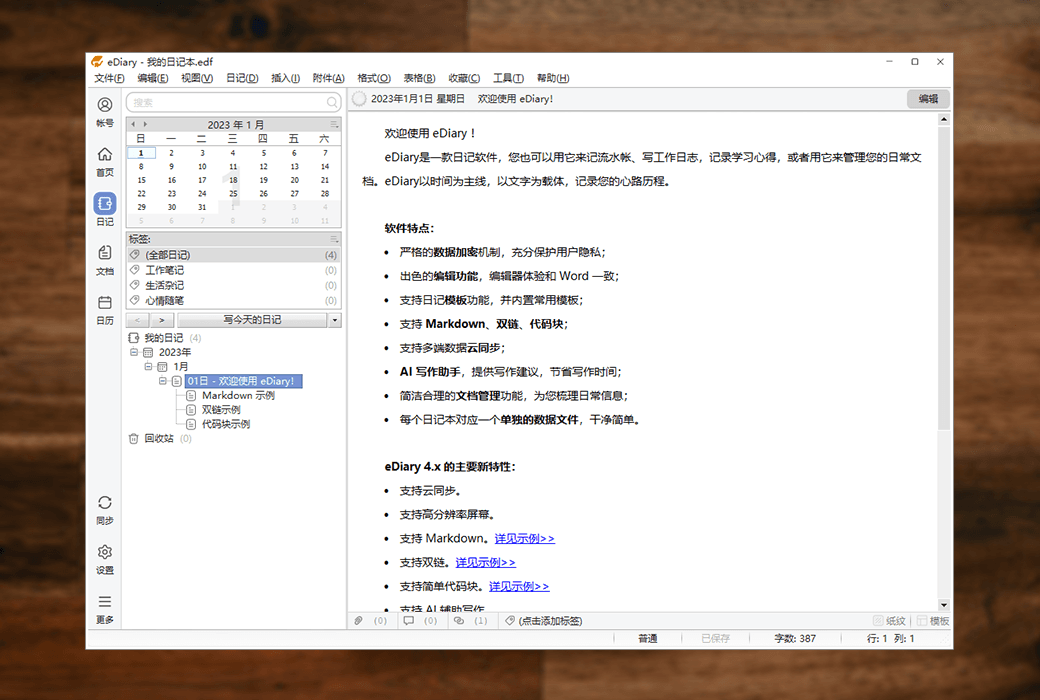Viewport: 1040px width, 700px height.
Task: Select the 日记 diary sidebar icon
Action: coord(105,204)
